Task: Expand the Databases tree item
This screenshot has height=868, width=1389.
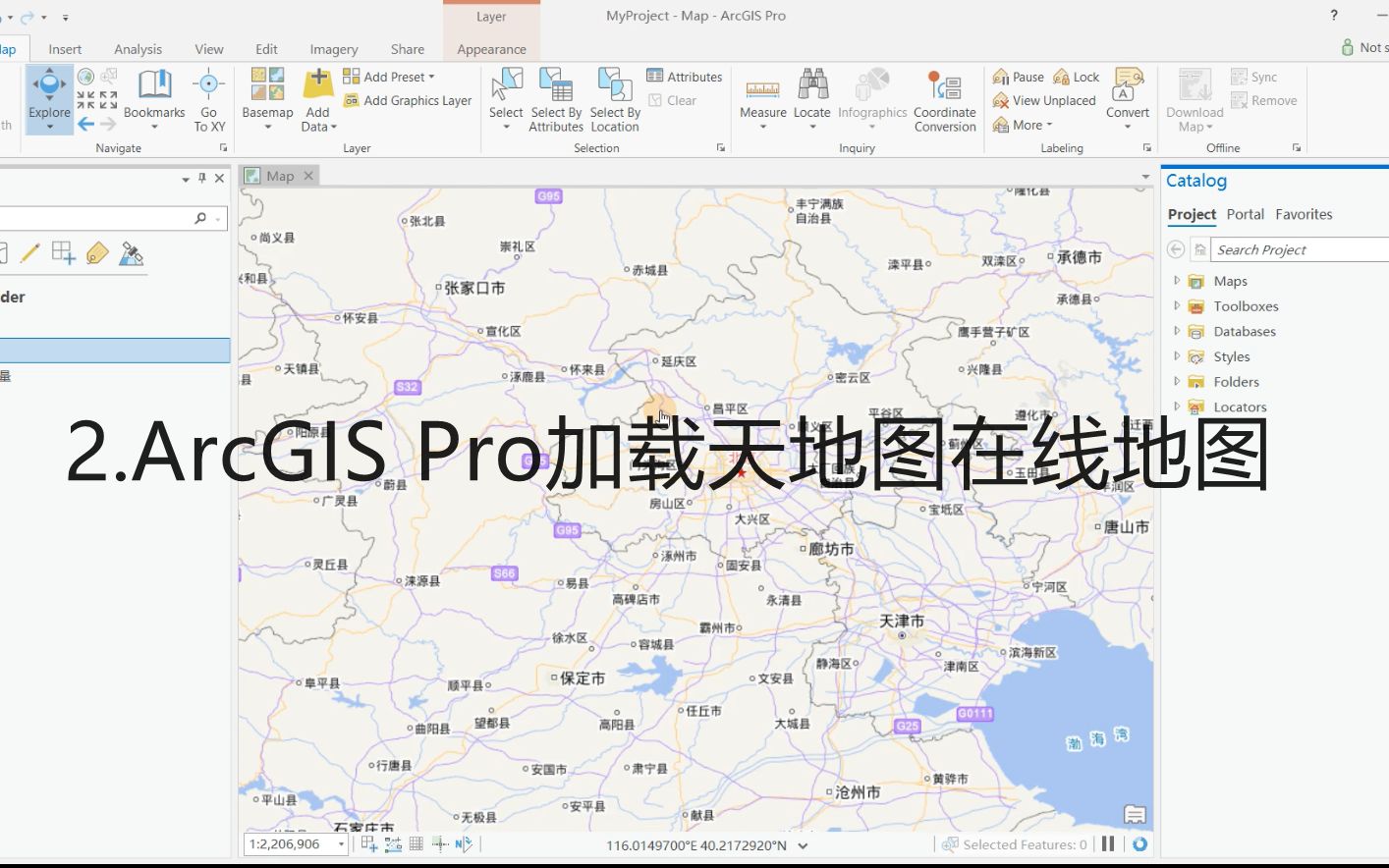Action: click(x=1177, y=331)
